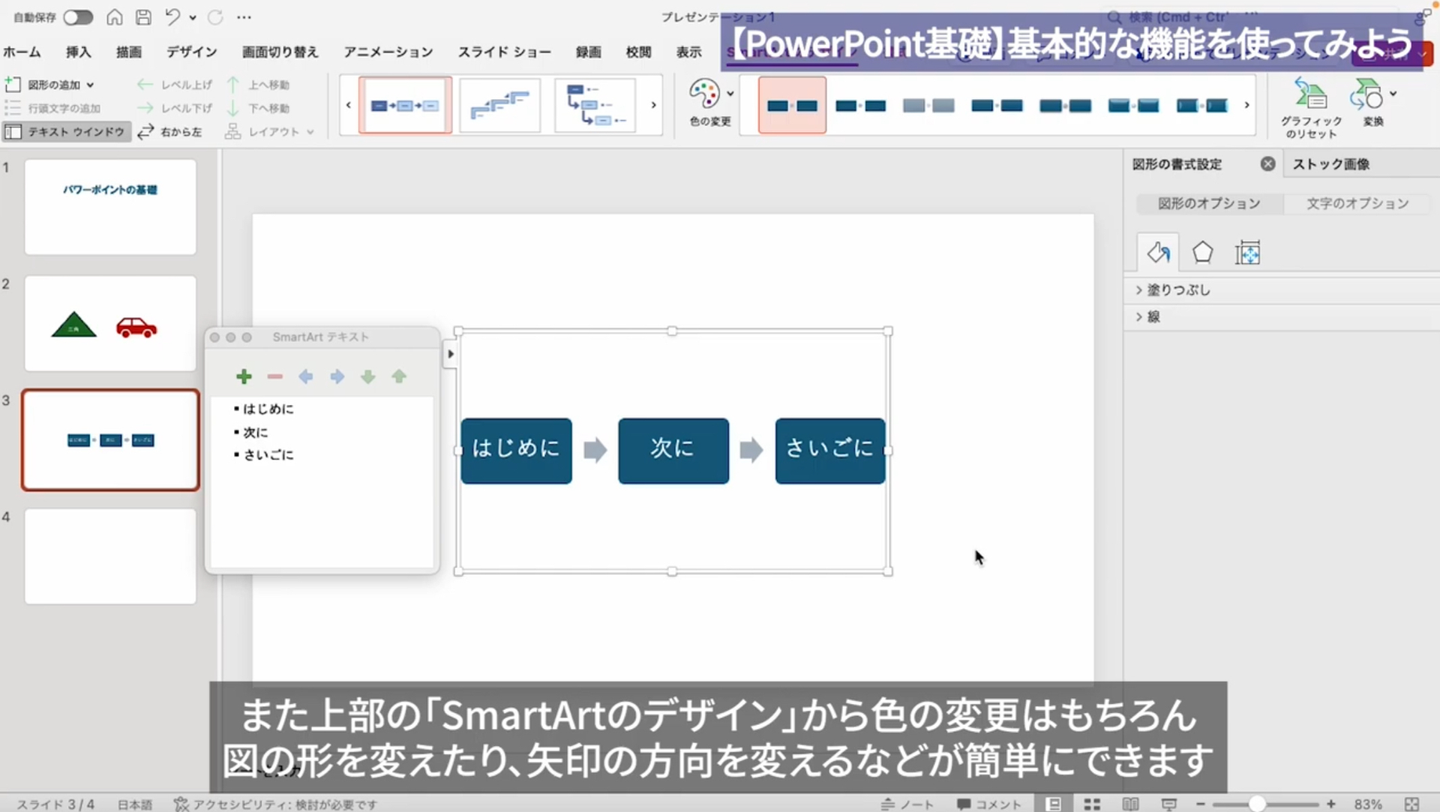Click the グラフィックのリセット reset graphic icon

(x=1311, y=95)
